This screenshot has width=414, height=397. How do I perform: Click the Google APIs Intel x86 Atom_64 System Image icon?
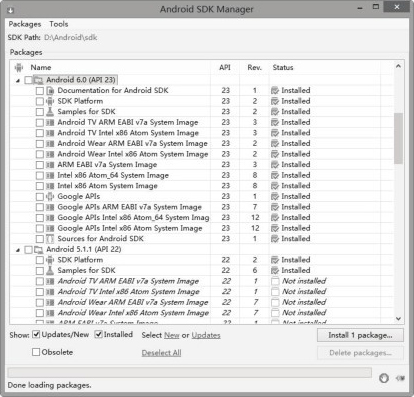click(50, 218)
